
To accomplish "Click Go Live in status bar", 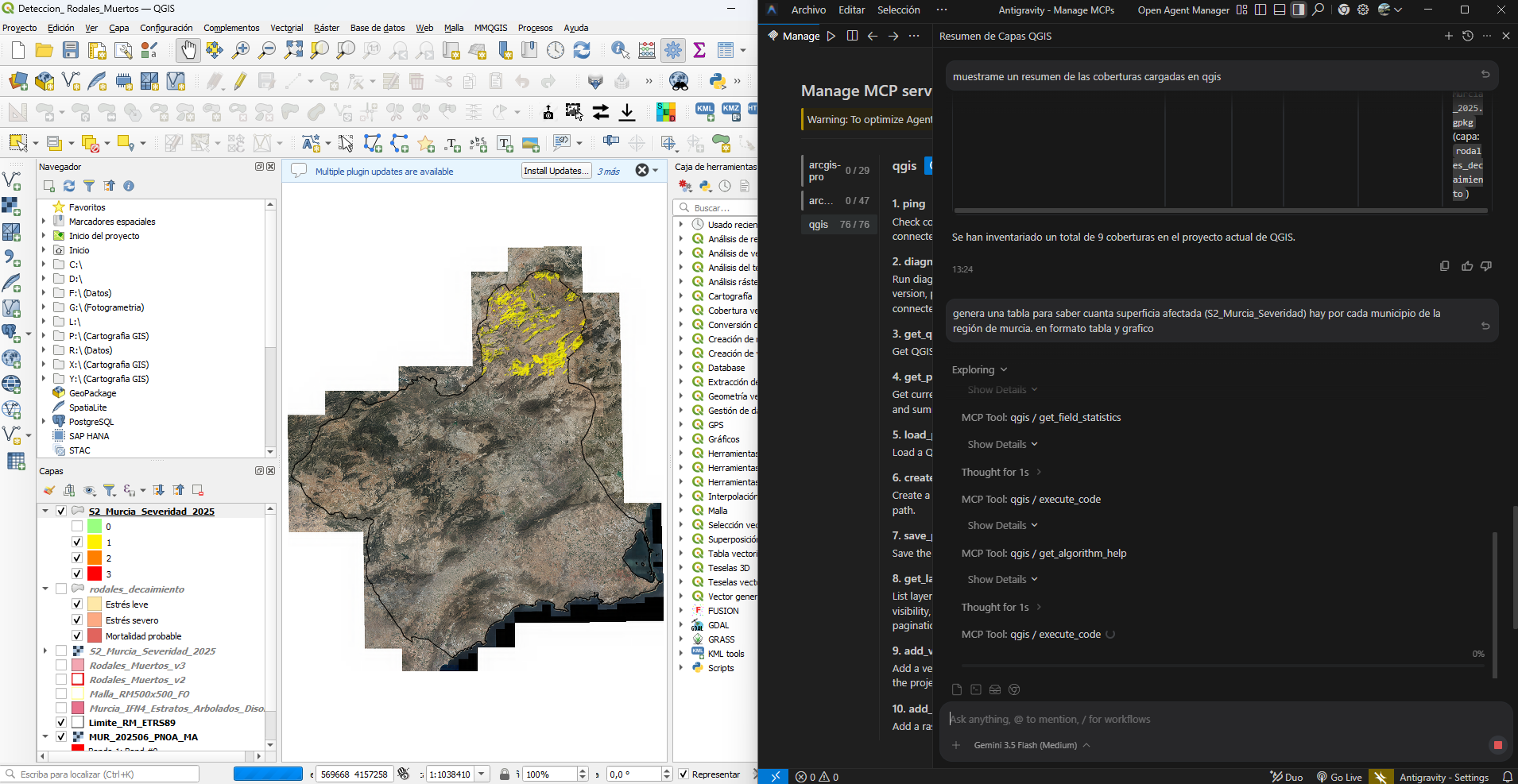I will 1339,777.
